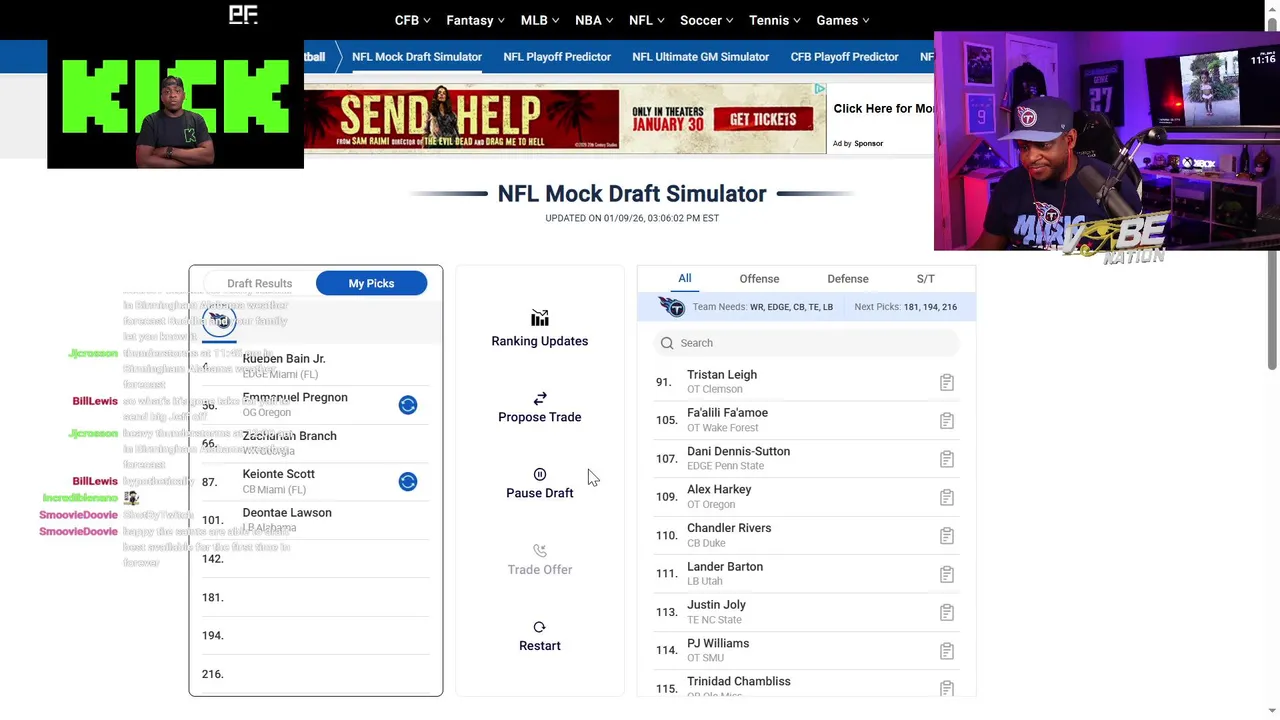Select the My Picks tab
This screenshot has height=720, width=1280.
[x=371, y=283]
